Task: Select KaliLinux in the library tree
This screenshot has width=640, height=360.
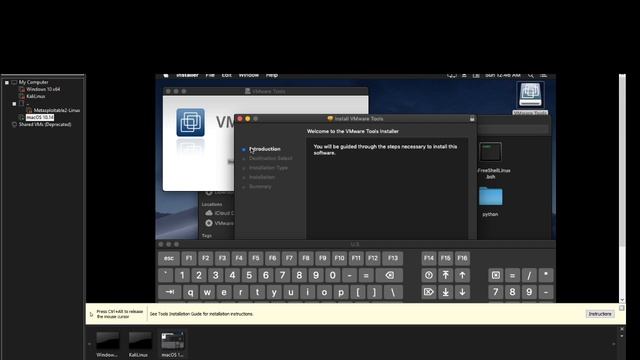Action: pos(36,96)
